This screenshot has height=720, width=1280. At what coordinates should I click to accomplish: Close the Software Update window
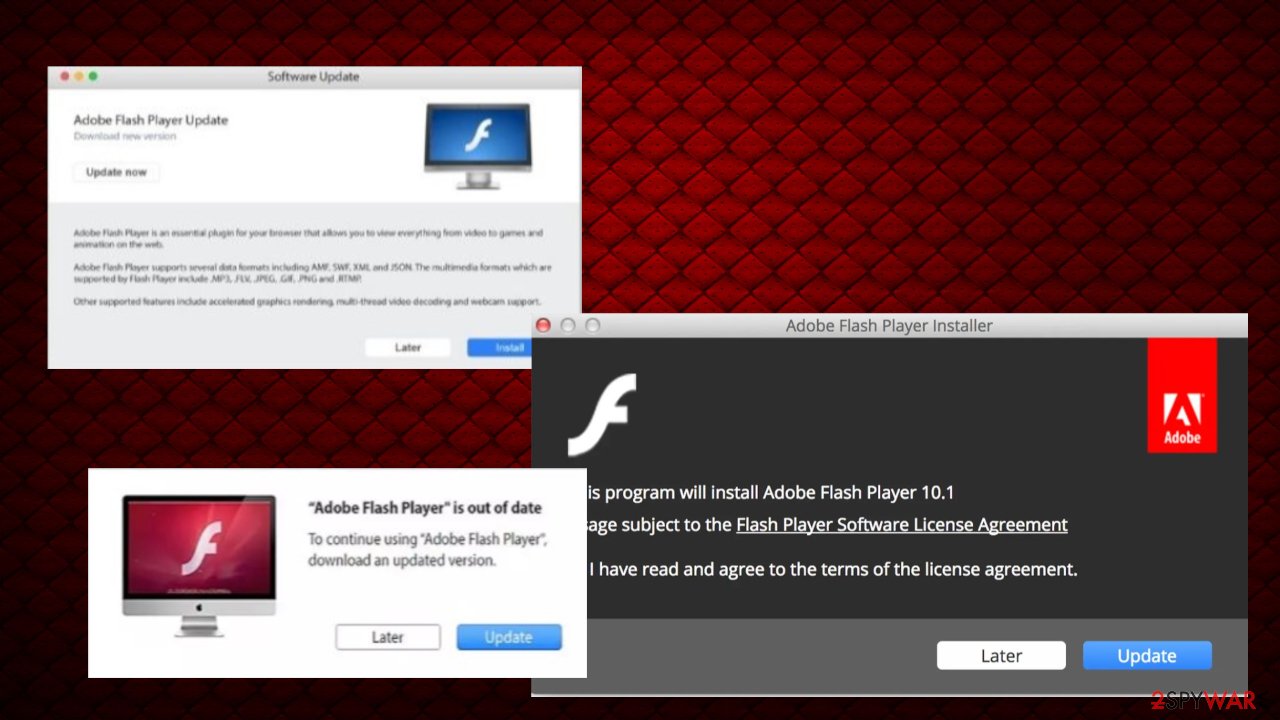65,77
